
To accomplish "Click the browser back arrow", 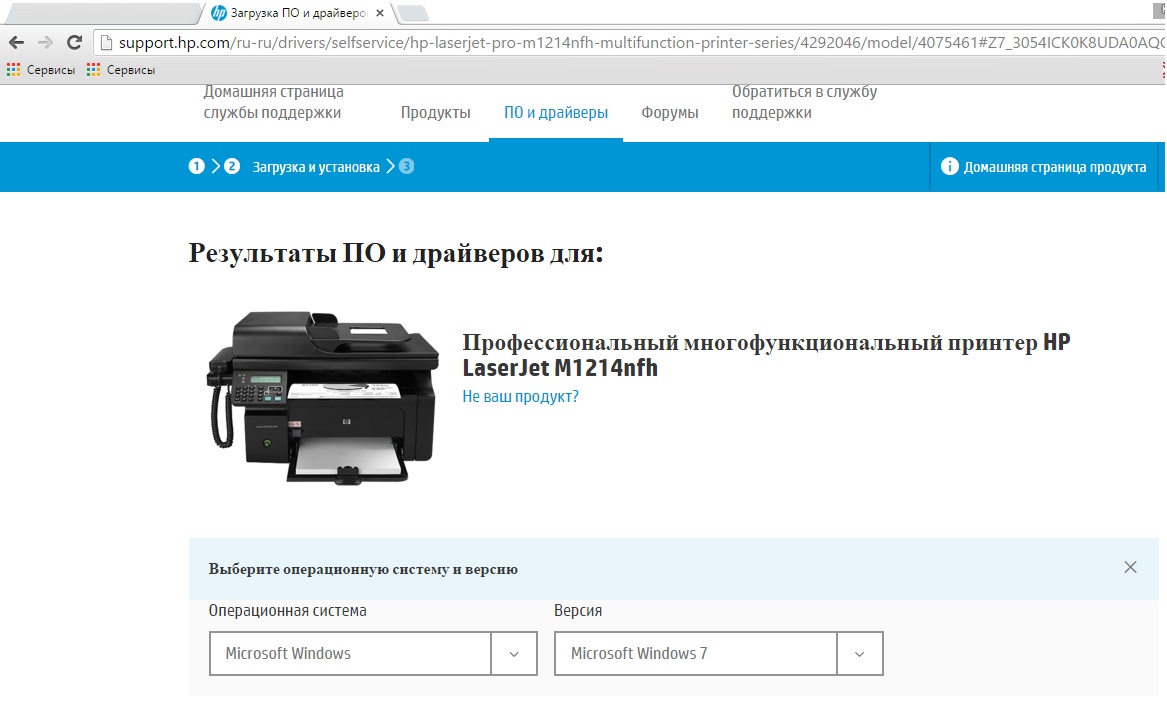I will 16,43.
